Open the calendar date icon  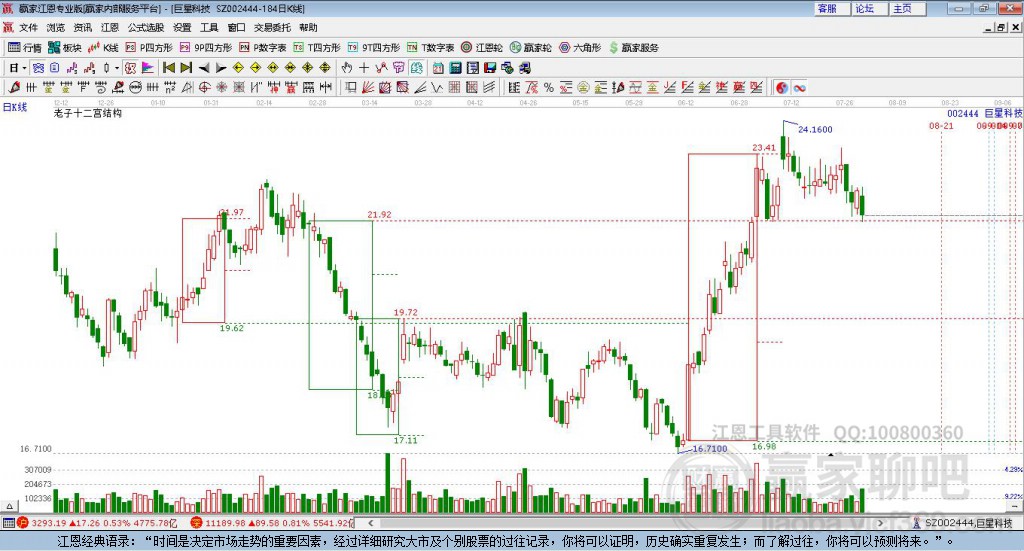(438, 68)
